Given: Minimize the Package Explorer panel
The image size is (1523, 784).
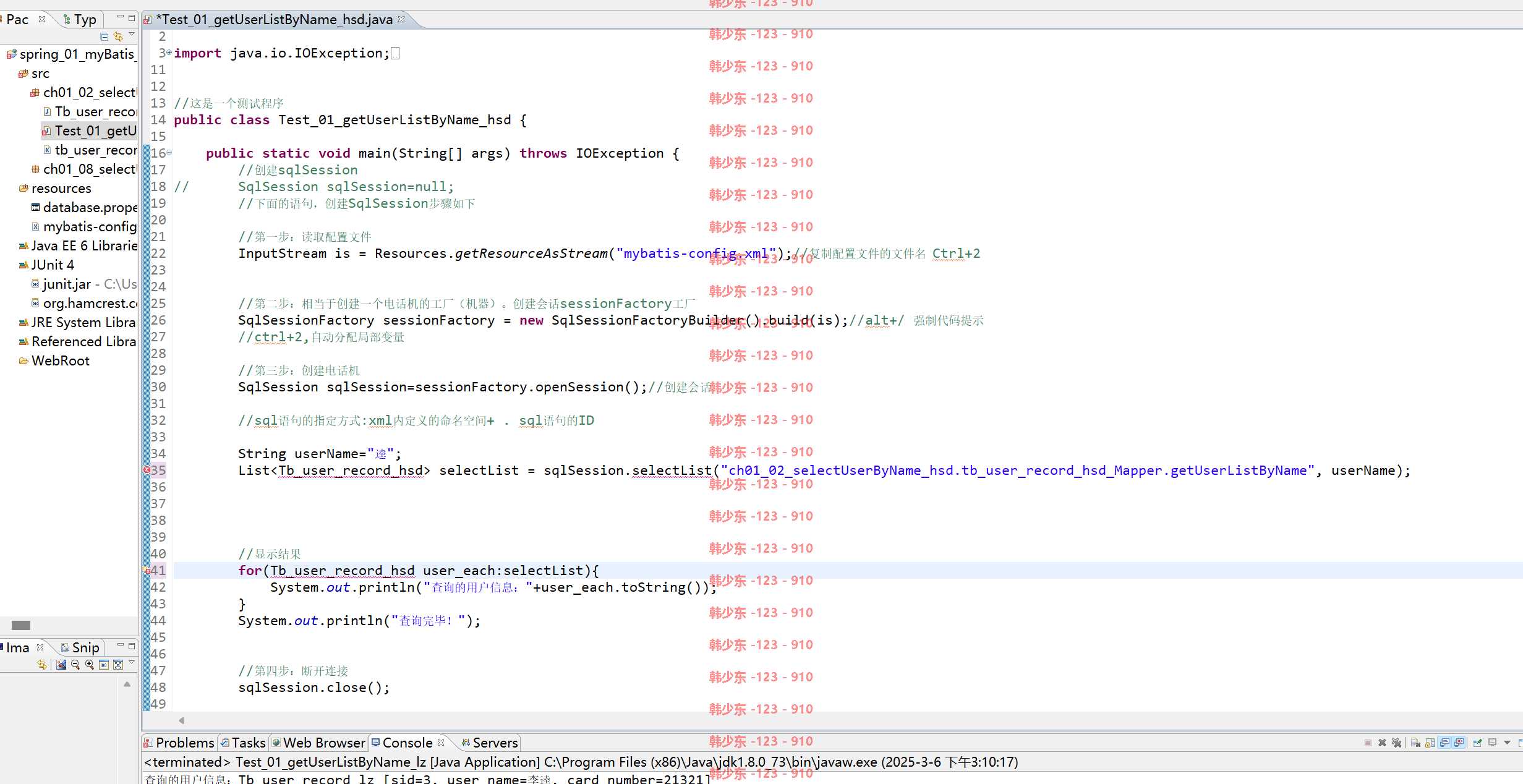Looking at the screenshot, I should point(121,17).
